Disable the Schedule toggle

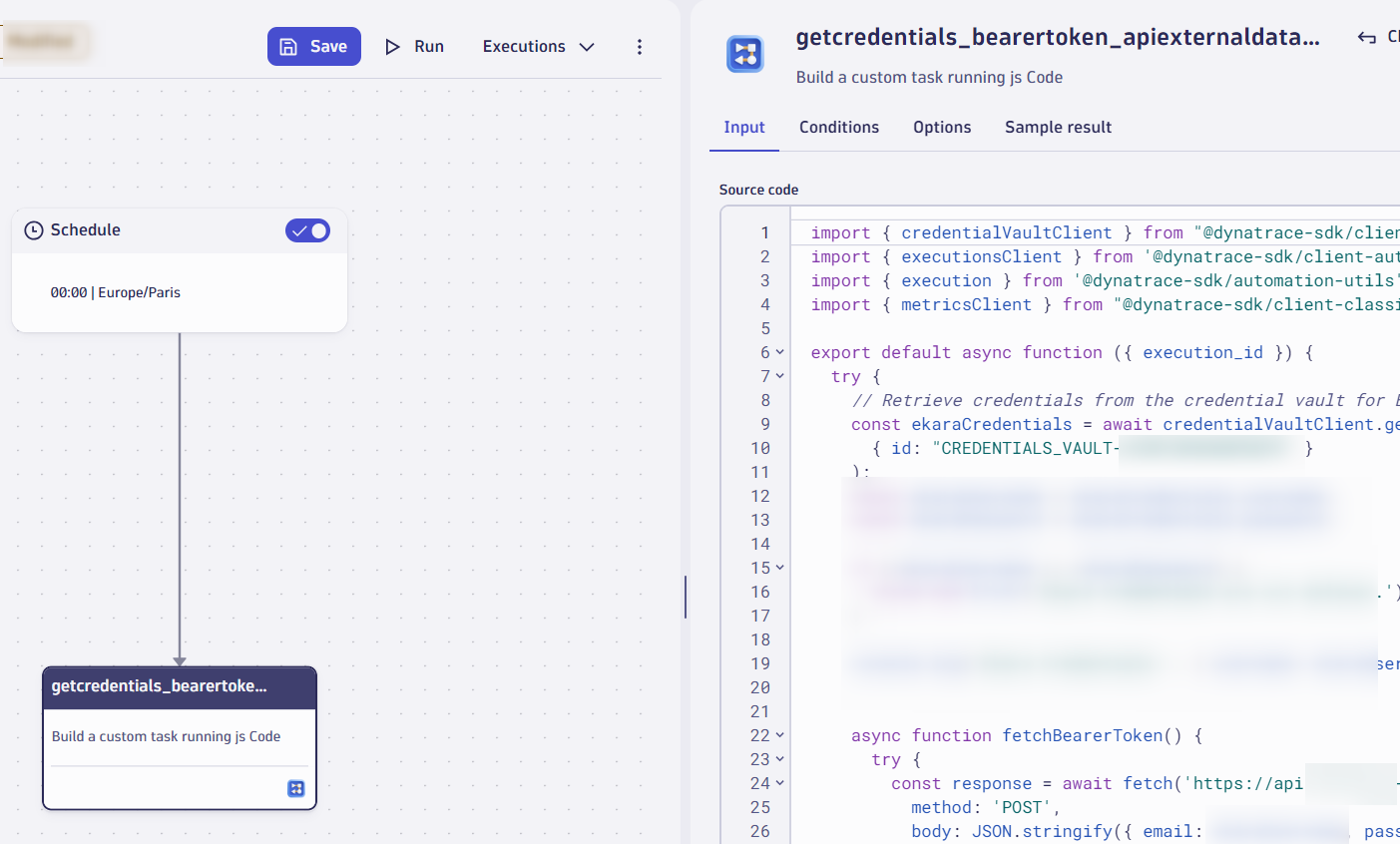[x=309, y=229]
